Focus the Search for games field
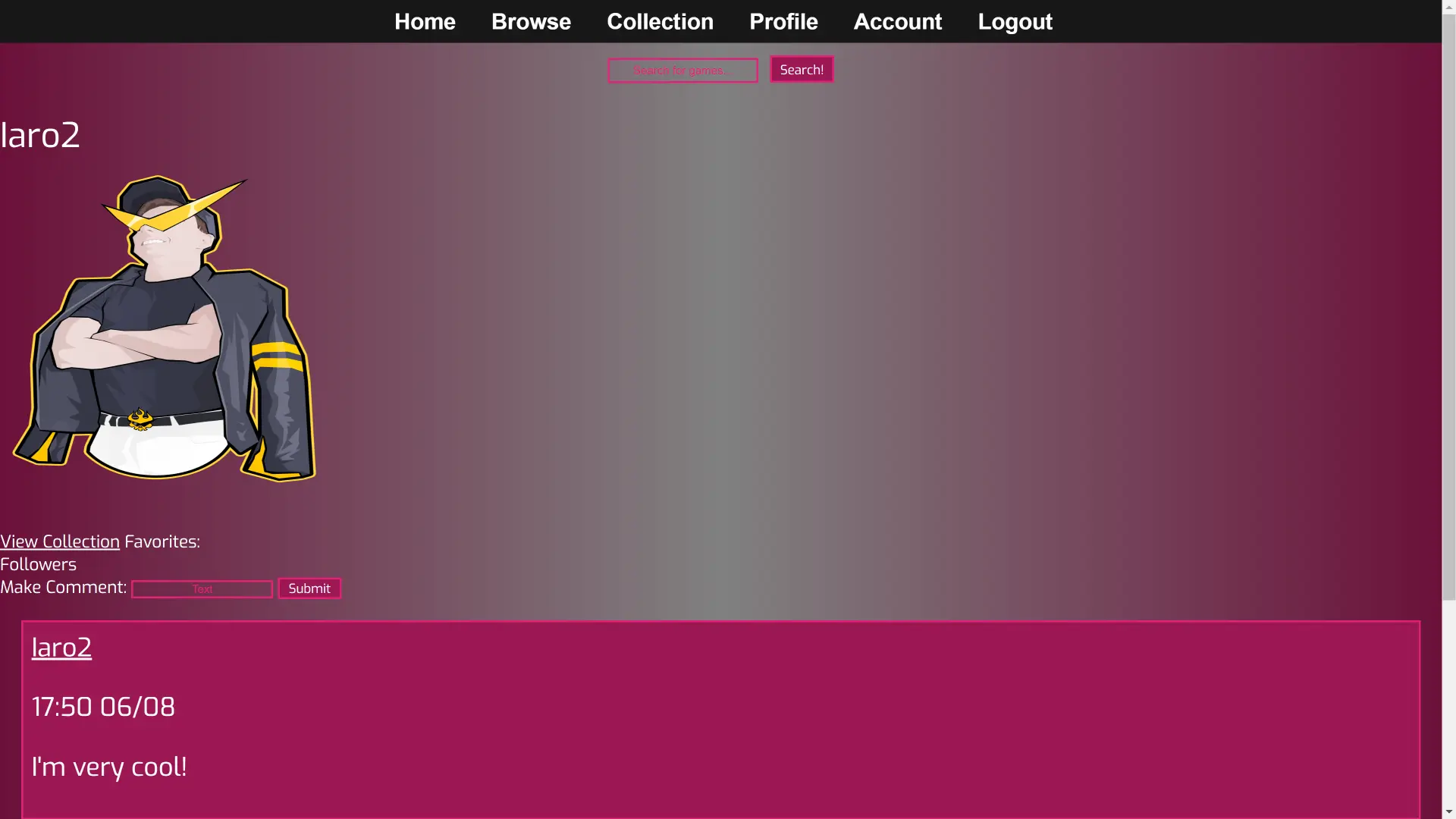The height and width of the screenshot is (819, 1456). pyautogui.click(x=682, y=71)
